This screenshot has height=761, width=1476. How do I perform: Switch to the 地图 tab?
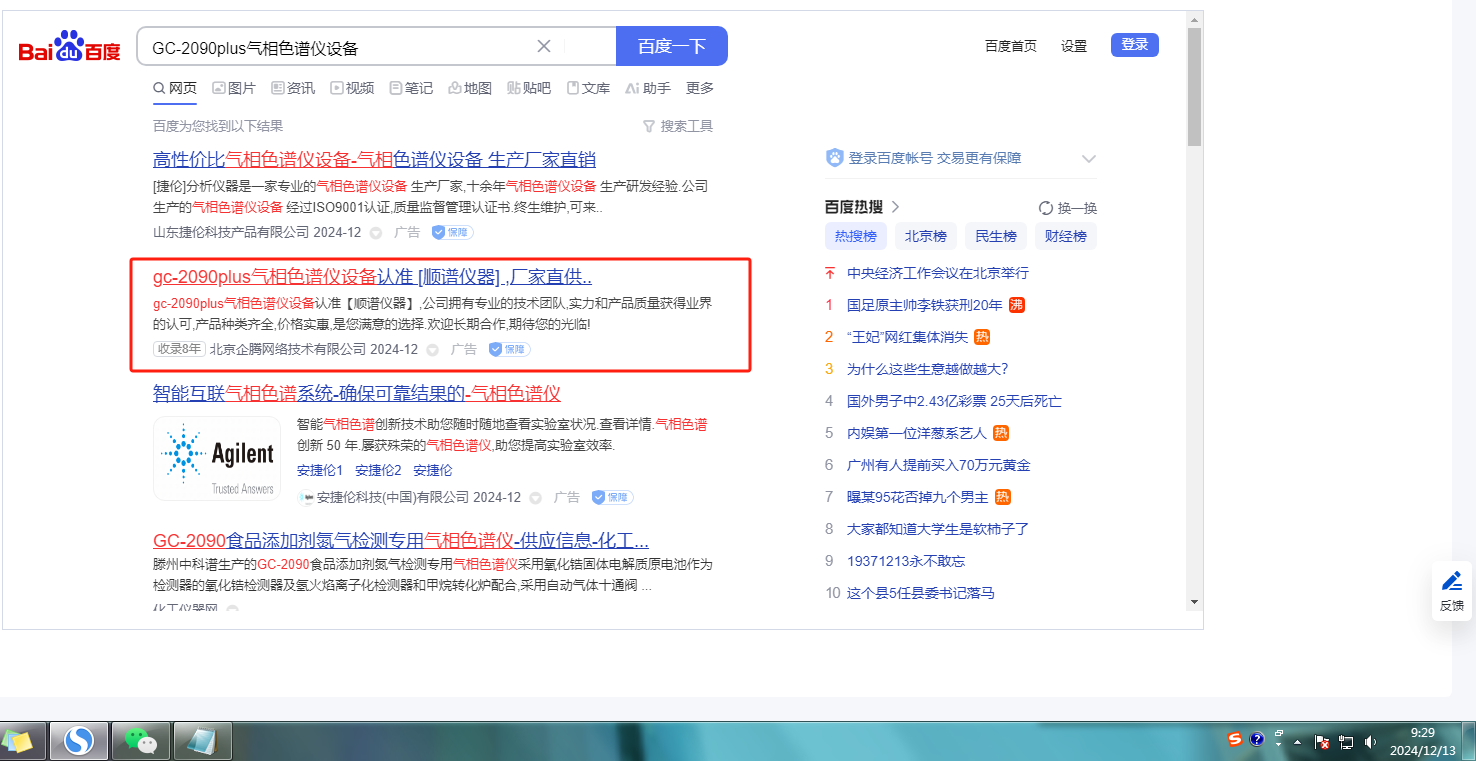click(470, 88)
